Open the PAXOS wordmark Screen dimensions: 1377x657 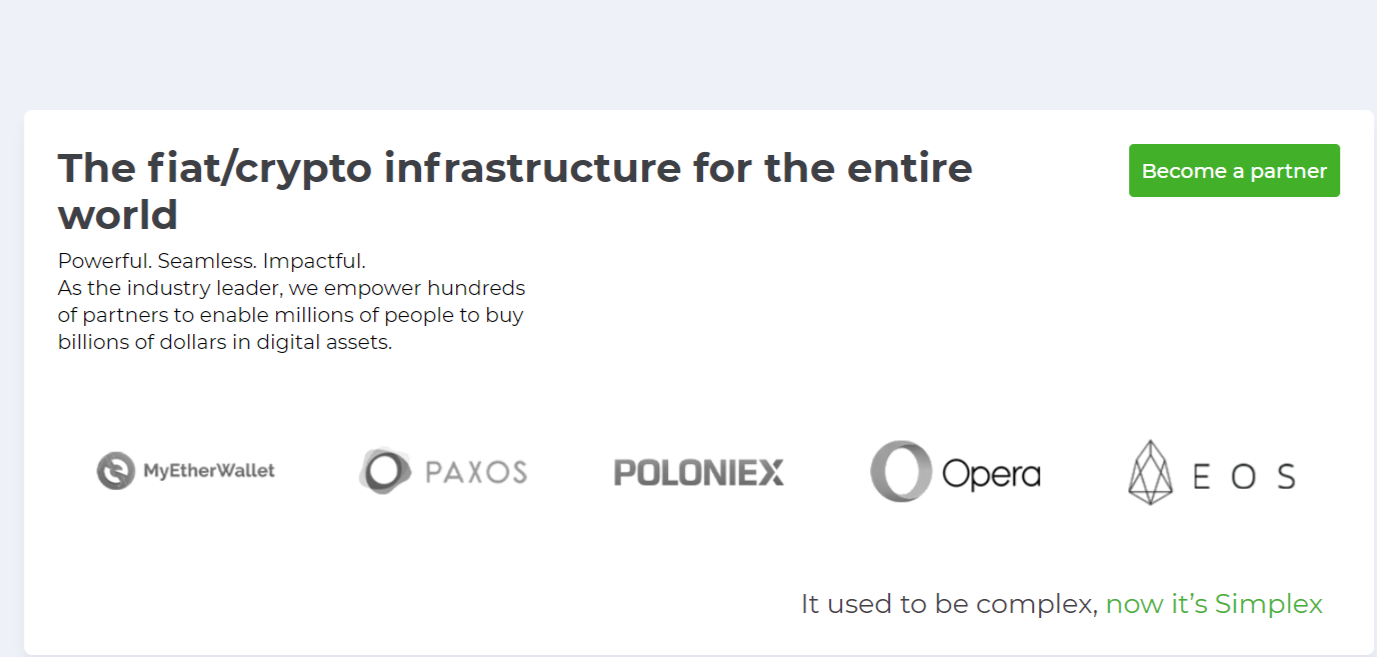[x=476, y=472]
